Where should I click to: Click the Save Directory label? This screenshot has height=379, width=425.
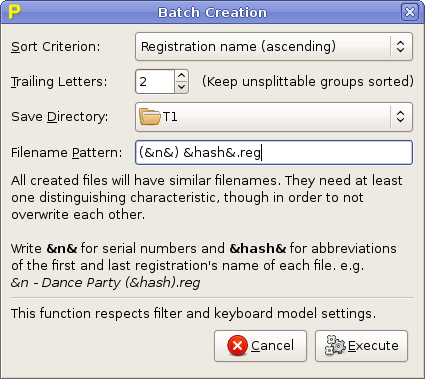click(60, 117)
